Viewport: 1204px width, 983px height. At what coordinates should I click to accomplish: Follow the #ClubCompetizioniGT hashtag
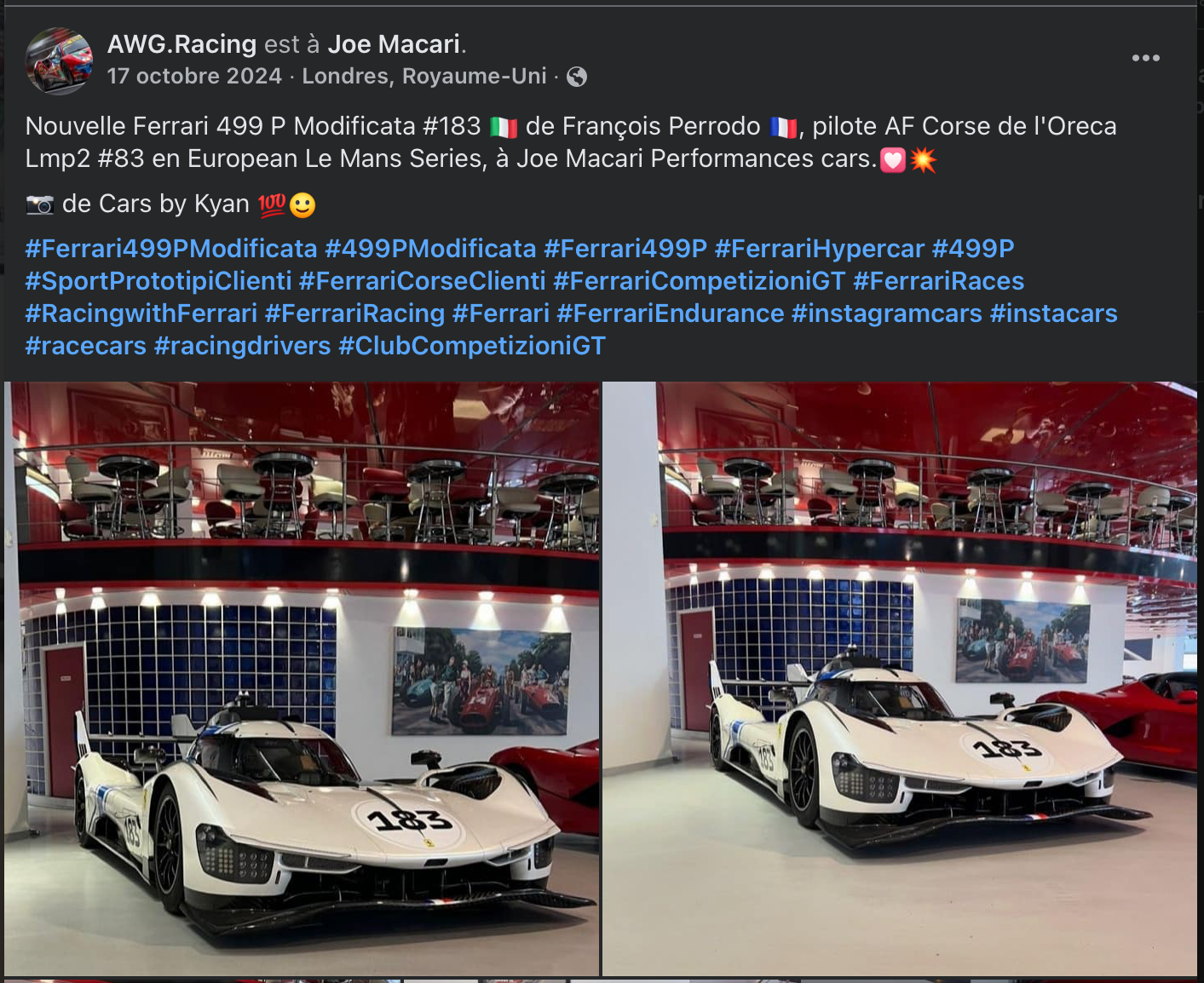tap(472, 346)
